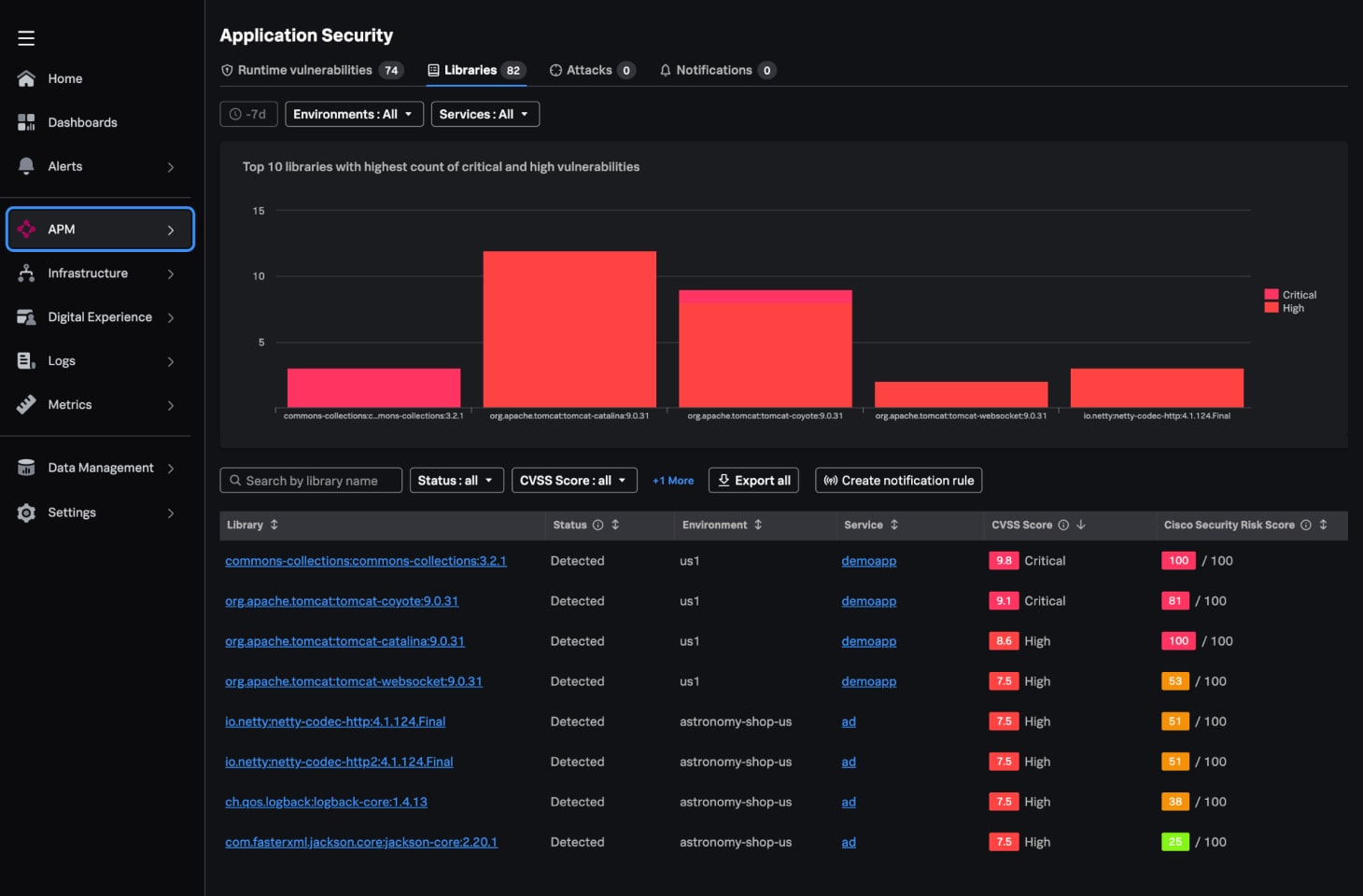This screenshot has height=896, width=1363.
Task: Switch to Runtime vulnerabilities tab
Action: [x=312, y=70]
